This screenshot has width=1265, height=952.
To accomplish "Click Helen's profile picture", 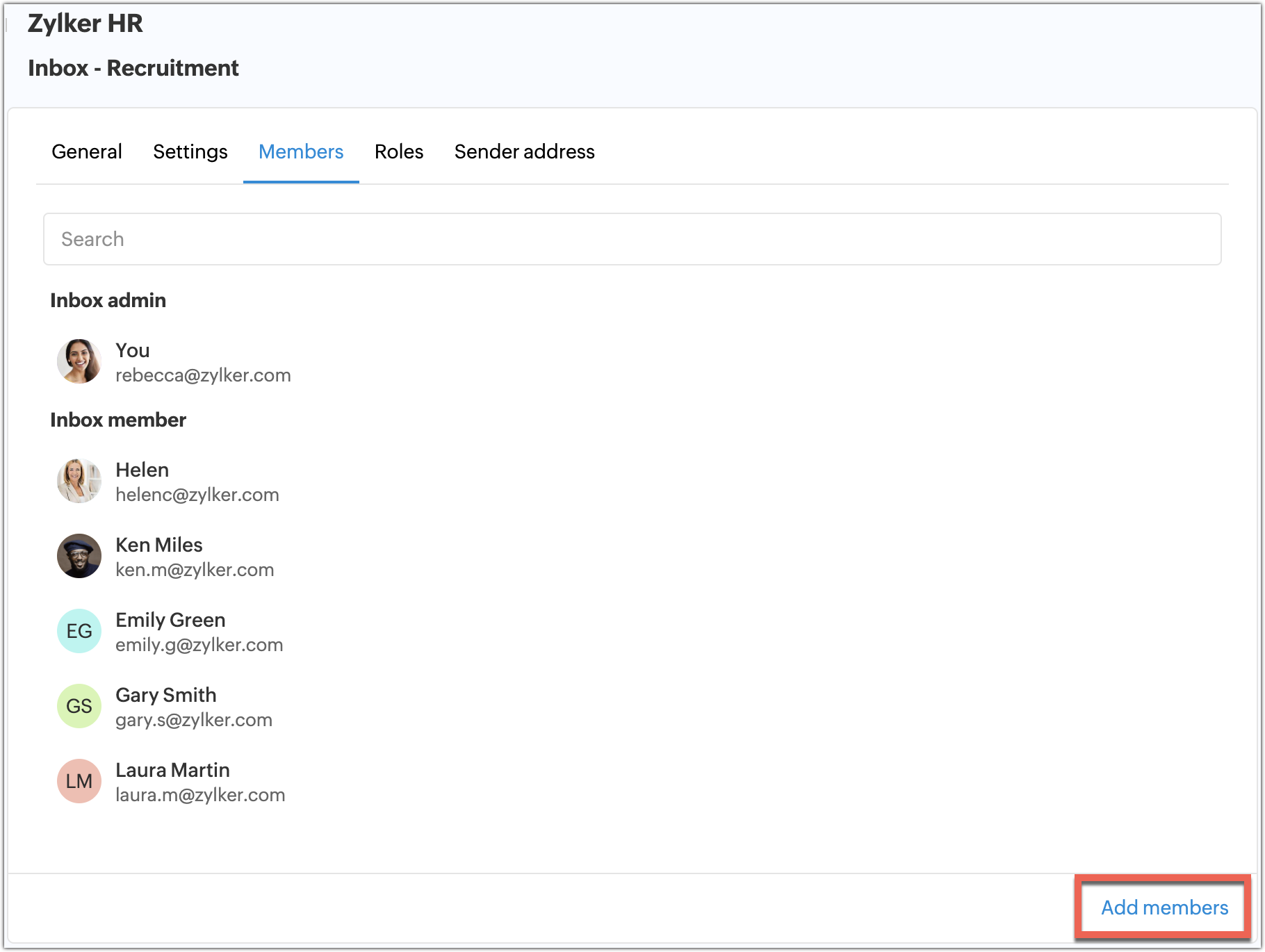I will 79,481.
